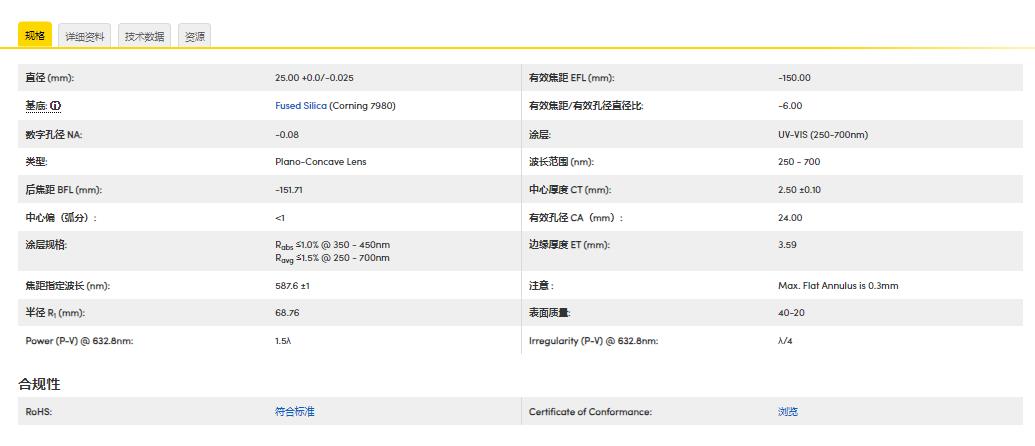This screenshot has width=1035, height=446.
Task: Click the clear aperture value 24.00
Action: pos(790,218)
